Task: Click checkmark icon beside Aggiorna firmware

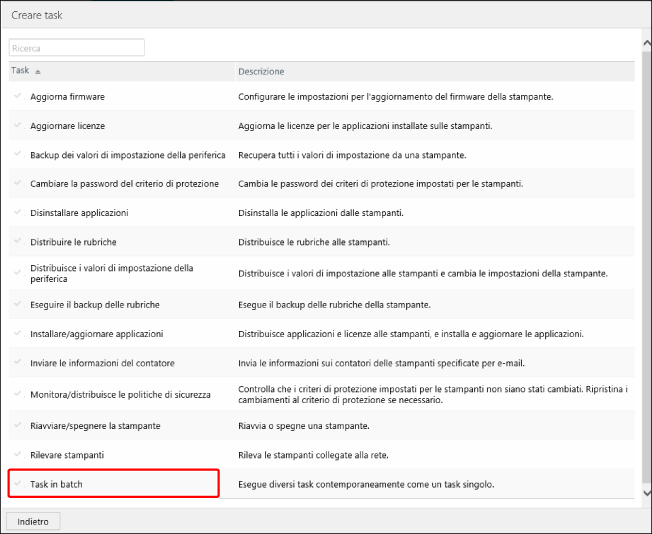Action: (x=17, y=96)
